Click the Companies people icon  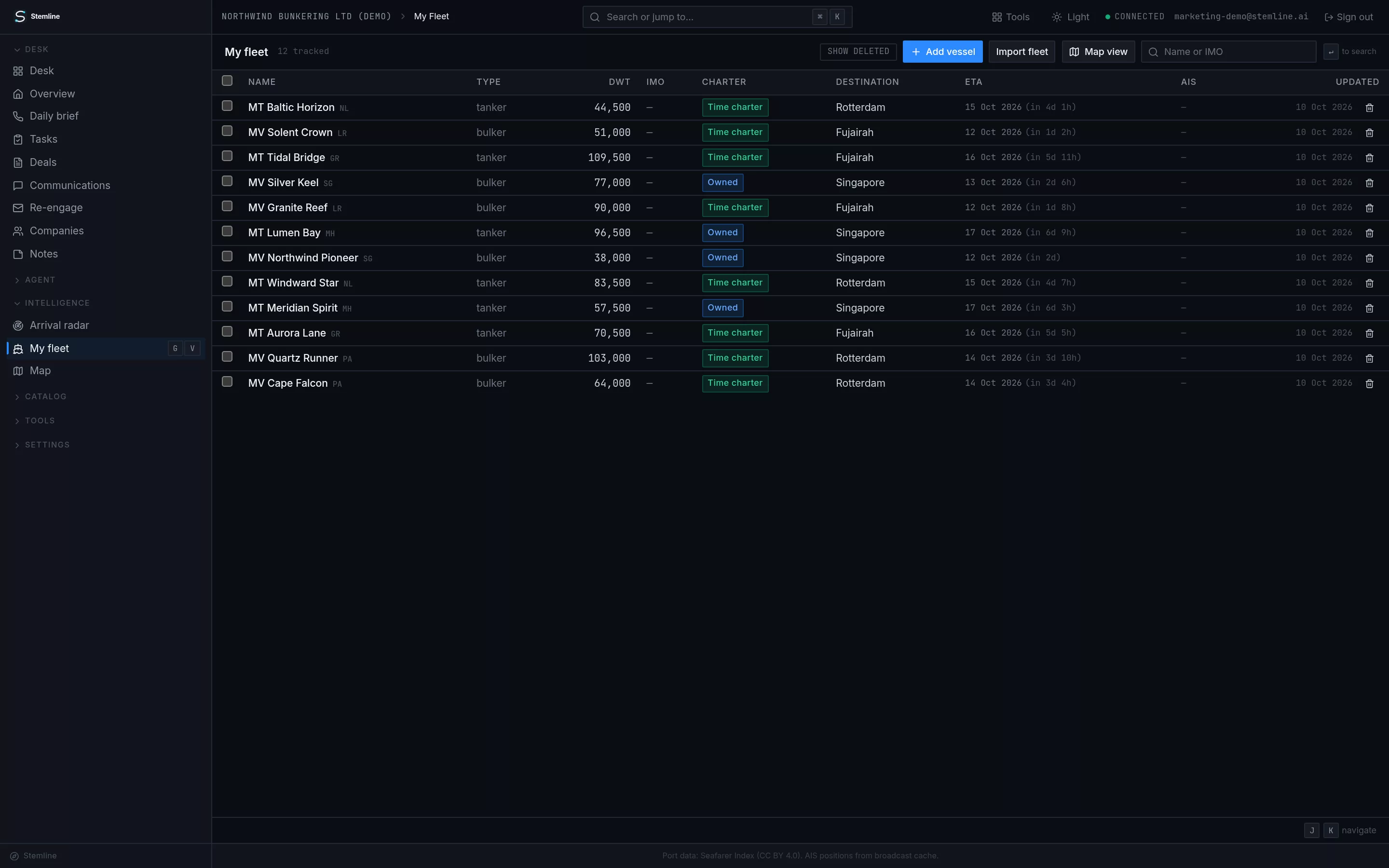[x=18, y=231]
